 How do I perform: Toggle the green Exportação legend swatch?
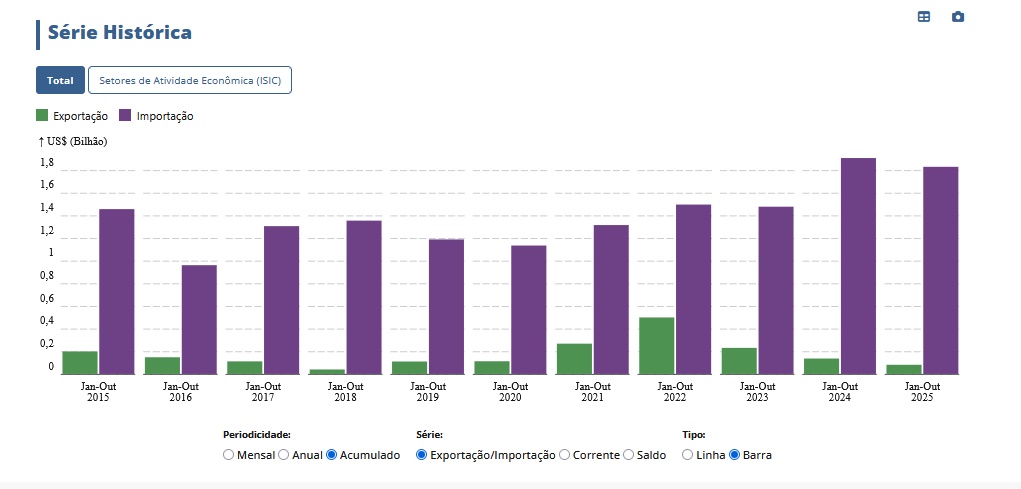42,116
